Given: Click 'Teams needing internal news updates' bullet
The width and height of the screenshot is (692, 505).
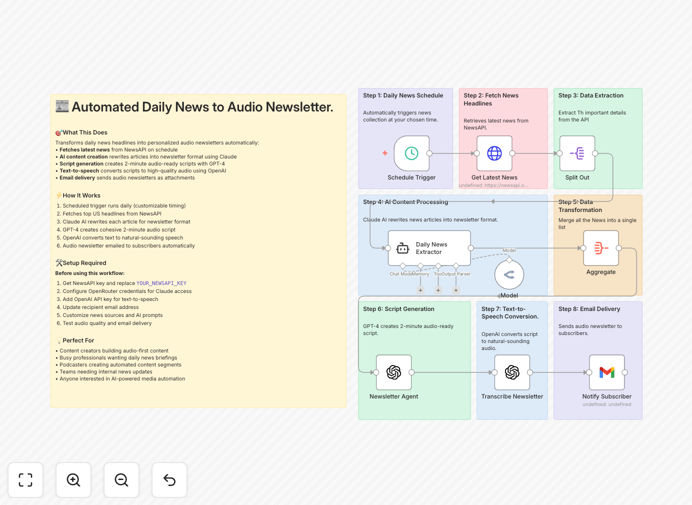Looking at the screenshot, I should click(106, 372).
